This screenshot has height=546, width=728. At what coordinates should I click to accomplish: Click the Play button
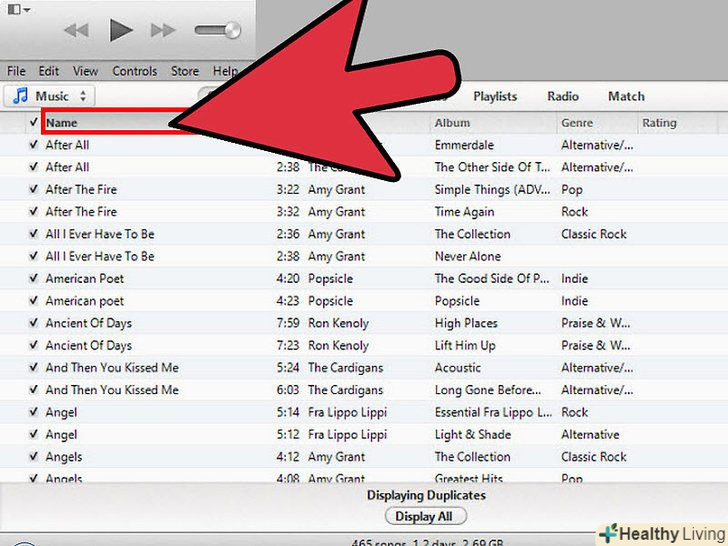click(x=121, y=31)
